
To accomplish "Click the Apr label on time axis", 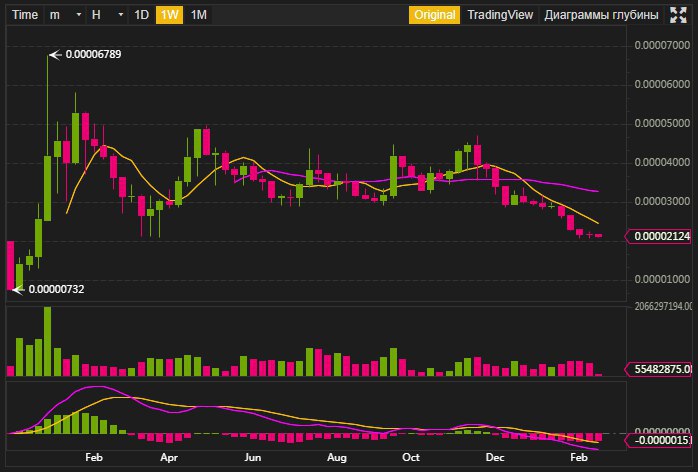I will point(169,458).
